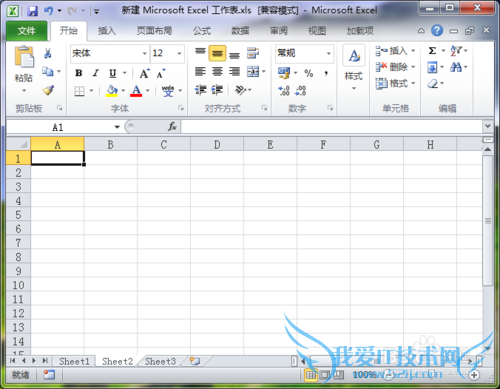
Task: Click in the formula bar input
Action: 332,127
